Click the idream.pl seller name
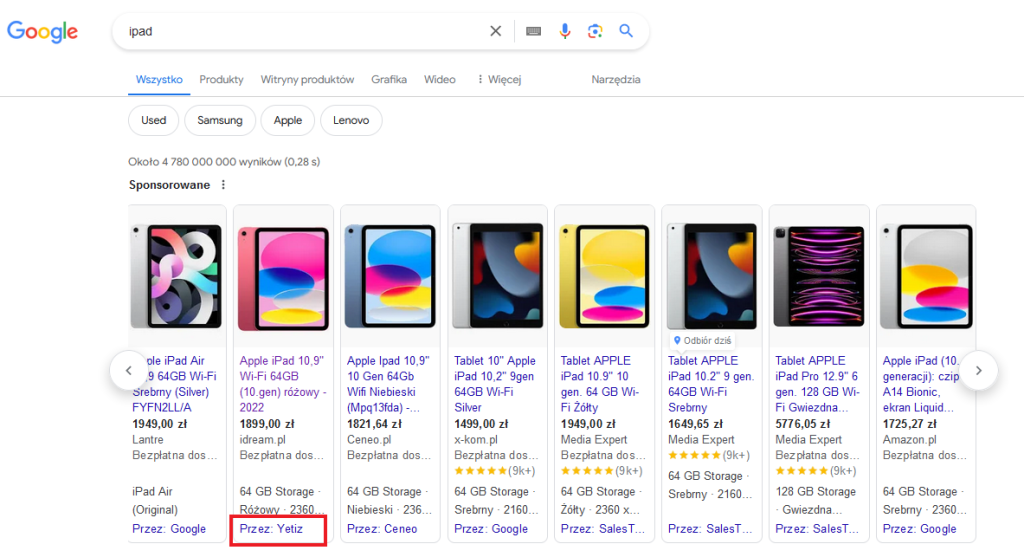This screenshot has width=1024, height=557. pyautogui.click(x=263, y=439)
